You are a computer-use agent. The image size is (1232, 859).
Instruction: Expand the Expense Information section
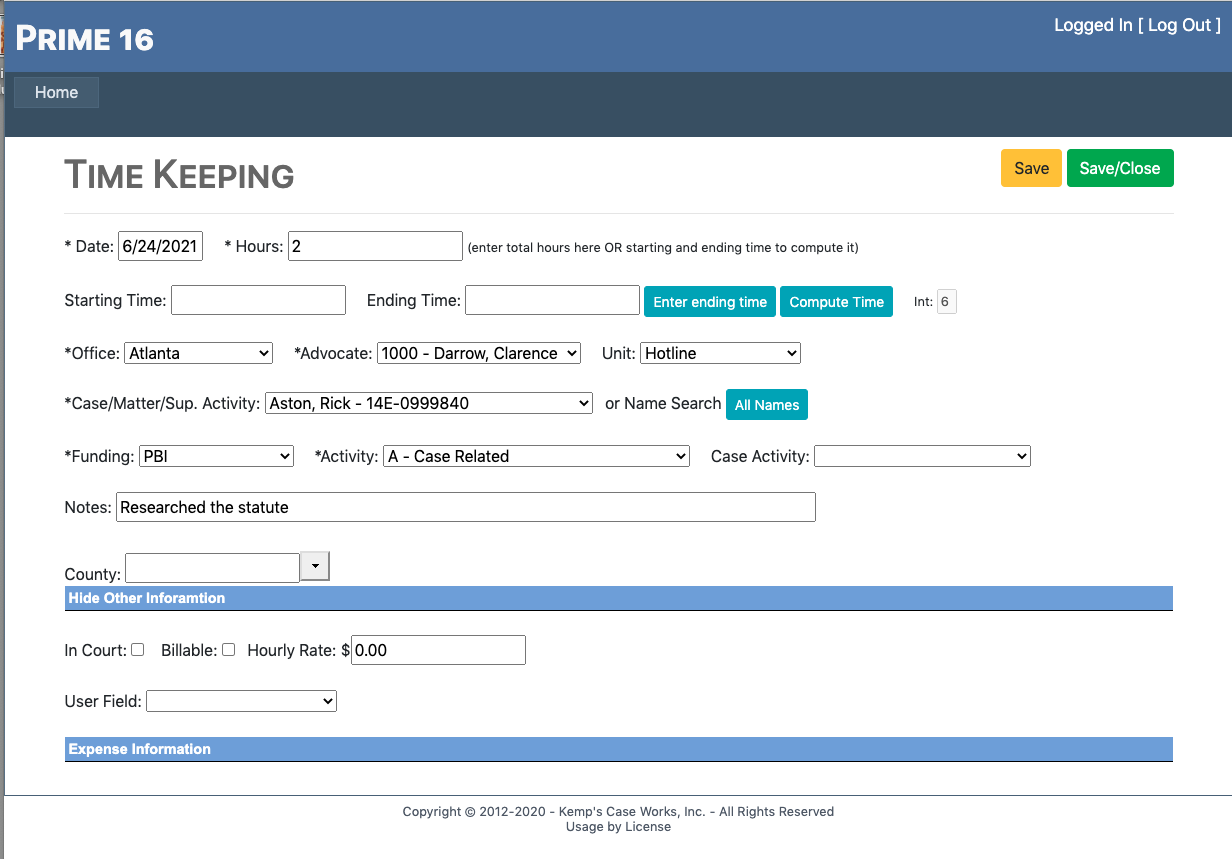pyautogui.click(x=140, y=749)
